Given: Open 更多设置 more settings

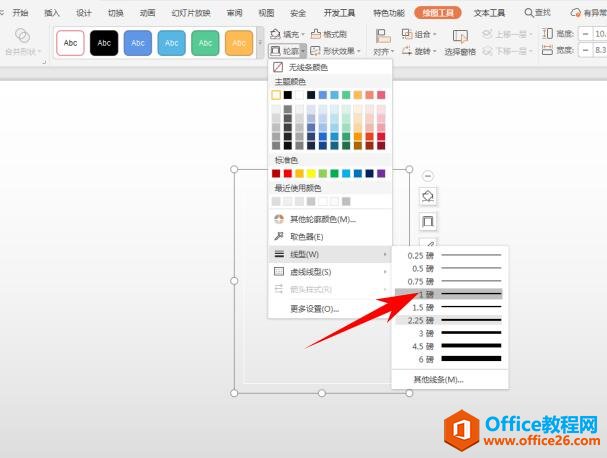Looking at the screenshot, I should pyautogui.click(x=314, y=309).
